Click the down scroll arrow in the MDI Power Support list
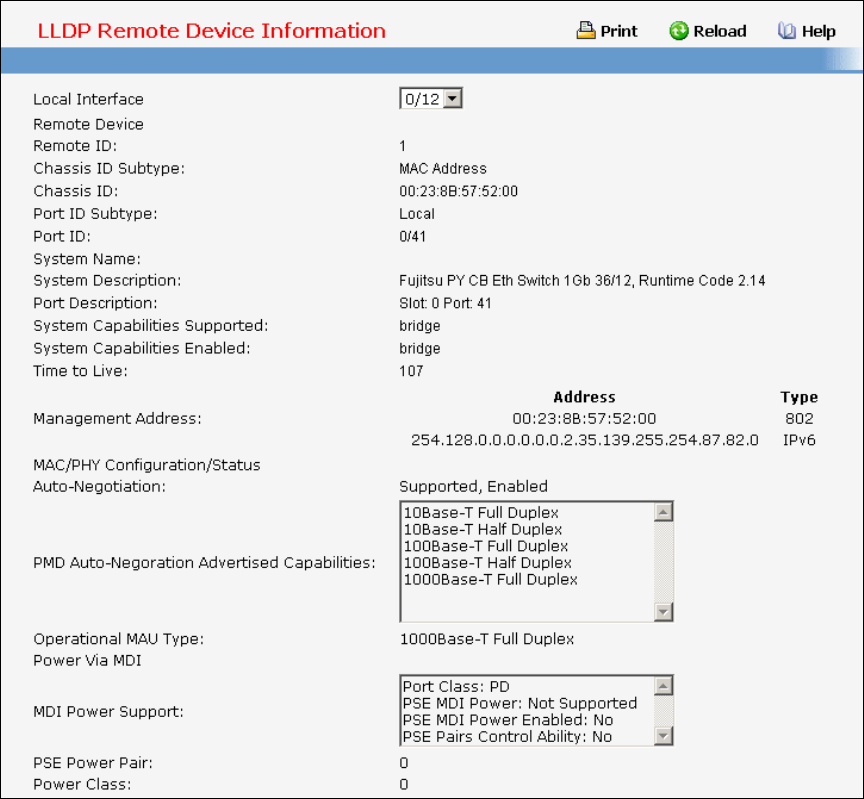864x799 pixels. (x=663, y=736)
